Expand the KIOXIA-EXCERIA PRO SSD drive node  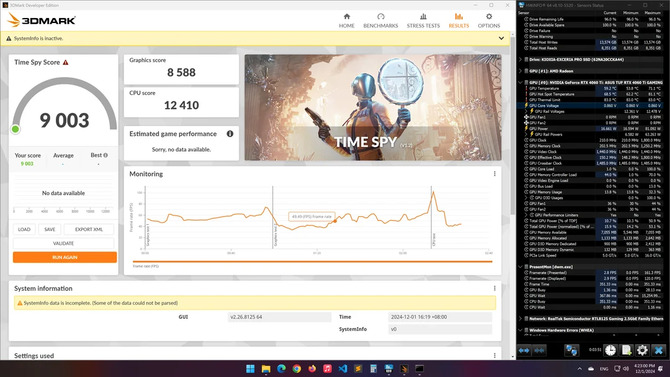point(520,59)
